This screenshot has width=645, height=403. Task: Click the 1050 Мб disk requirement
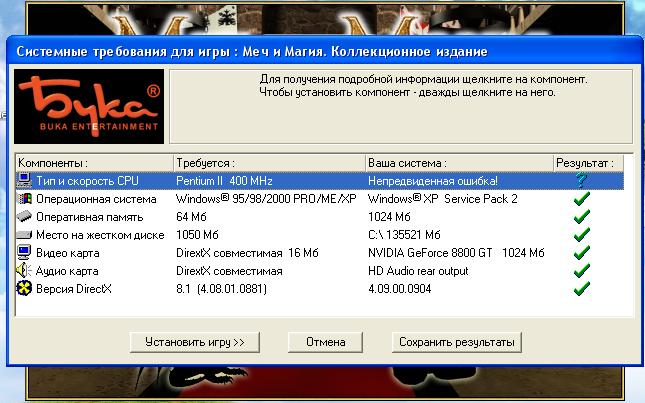pyautogui.click(x=197, y=235)
